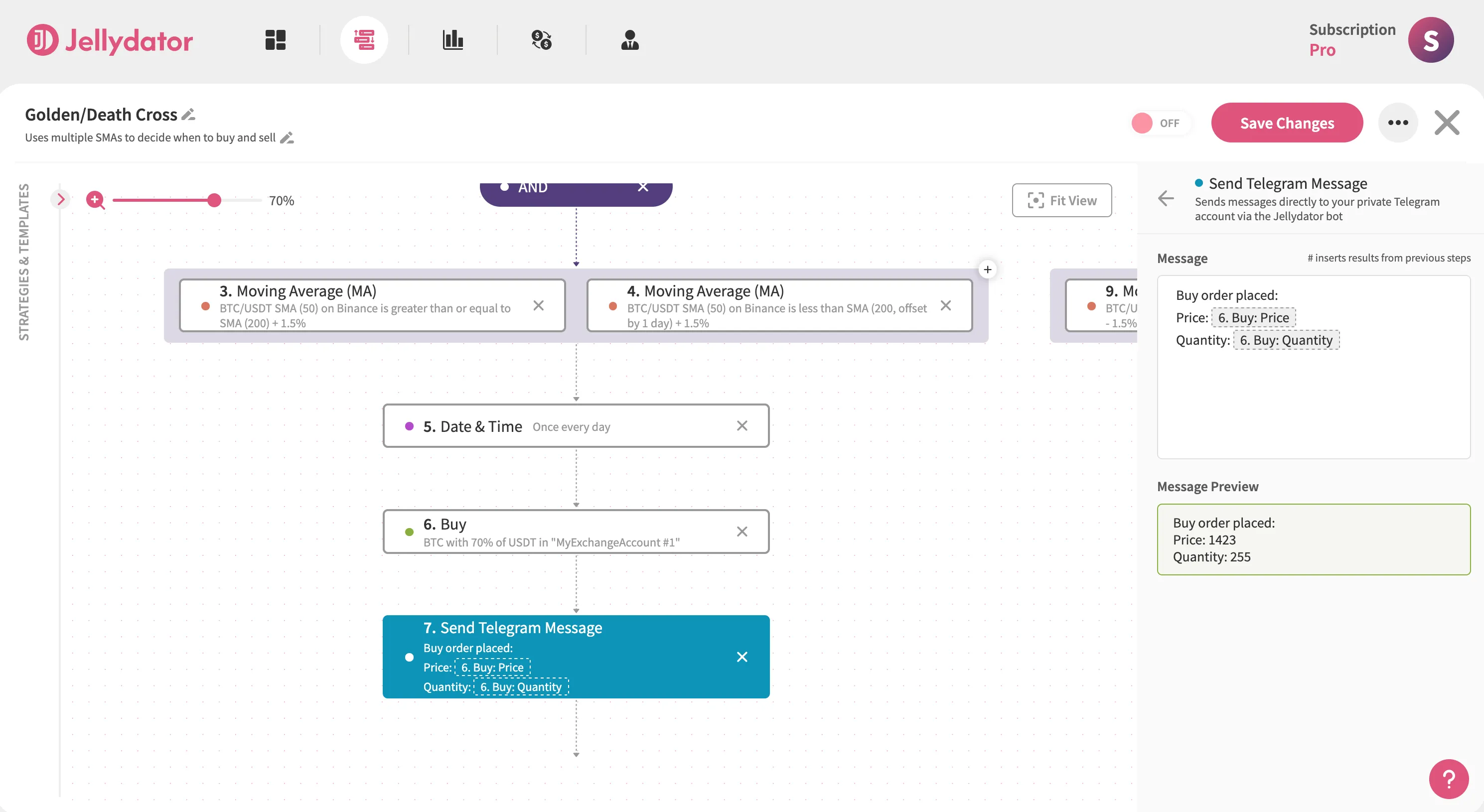Edit the strategy description pencil icon
This screenshot has height=812, width=1484.
click(x=287, y=137)
